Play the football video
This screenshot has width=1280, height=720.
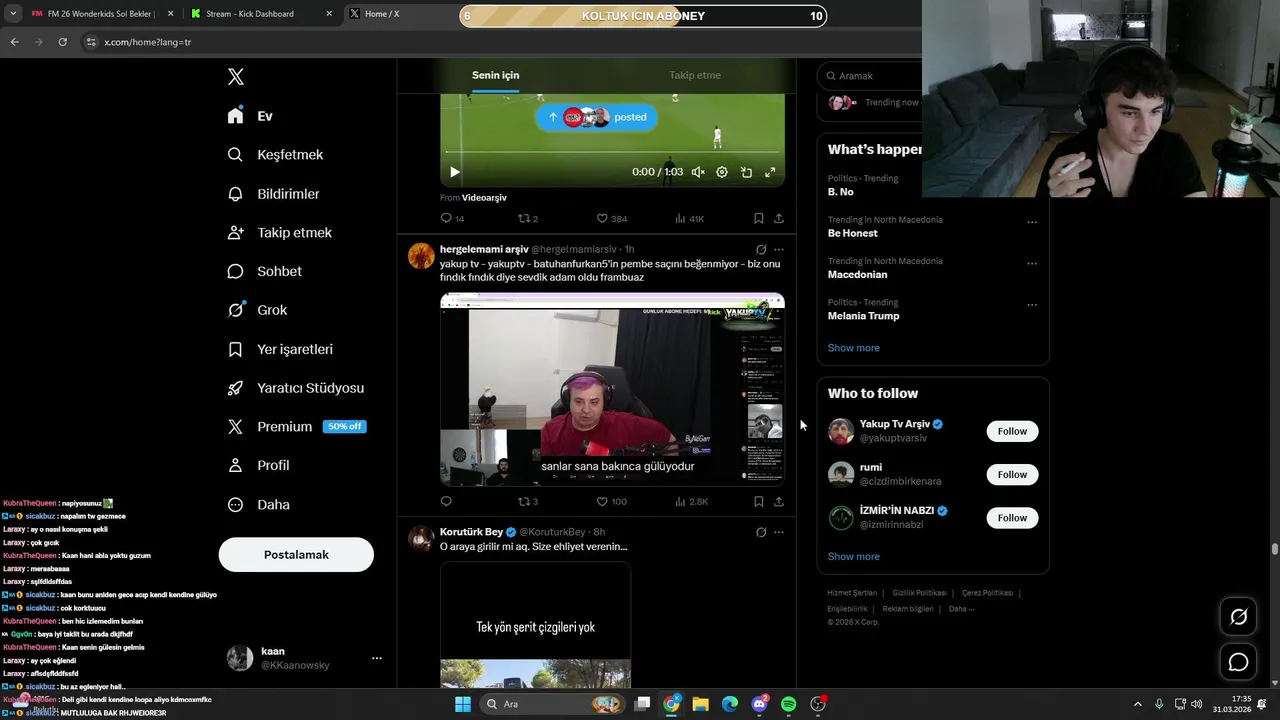(x=454, y=172)
